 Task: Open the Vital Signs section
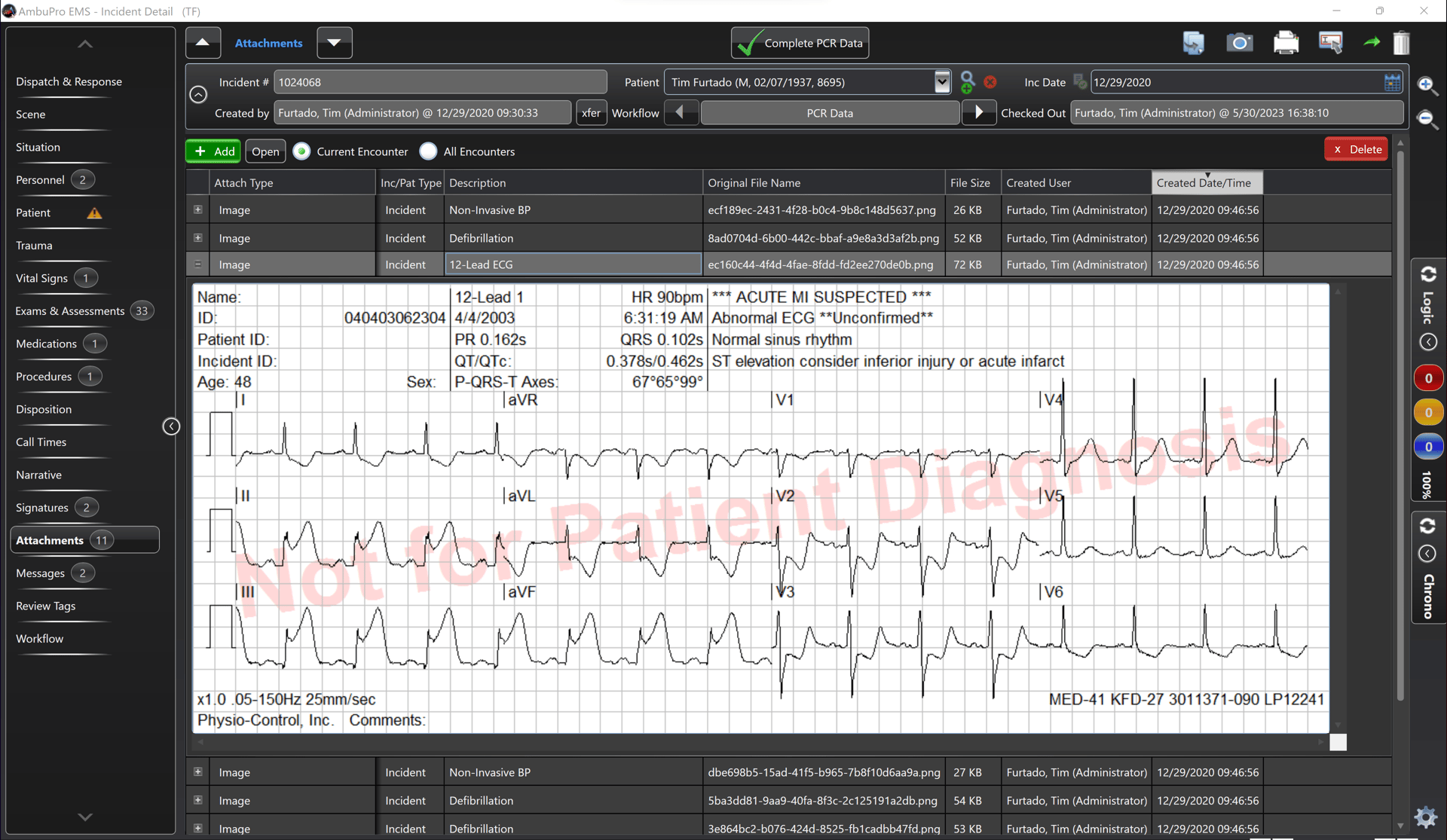42,278
